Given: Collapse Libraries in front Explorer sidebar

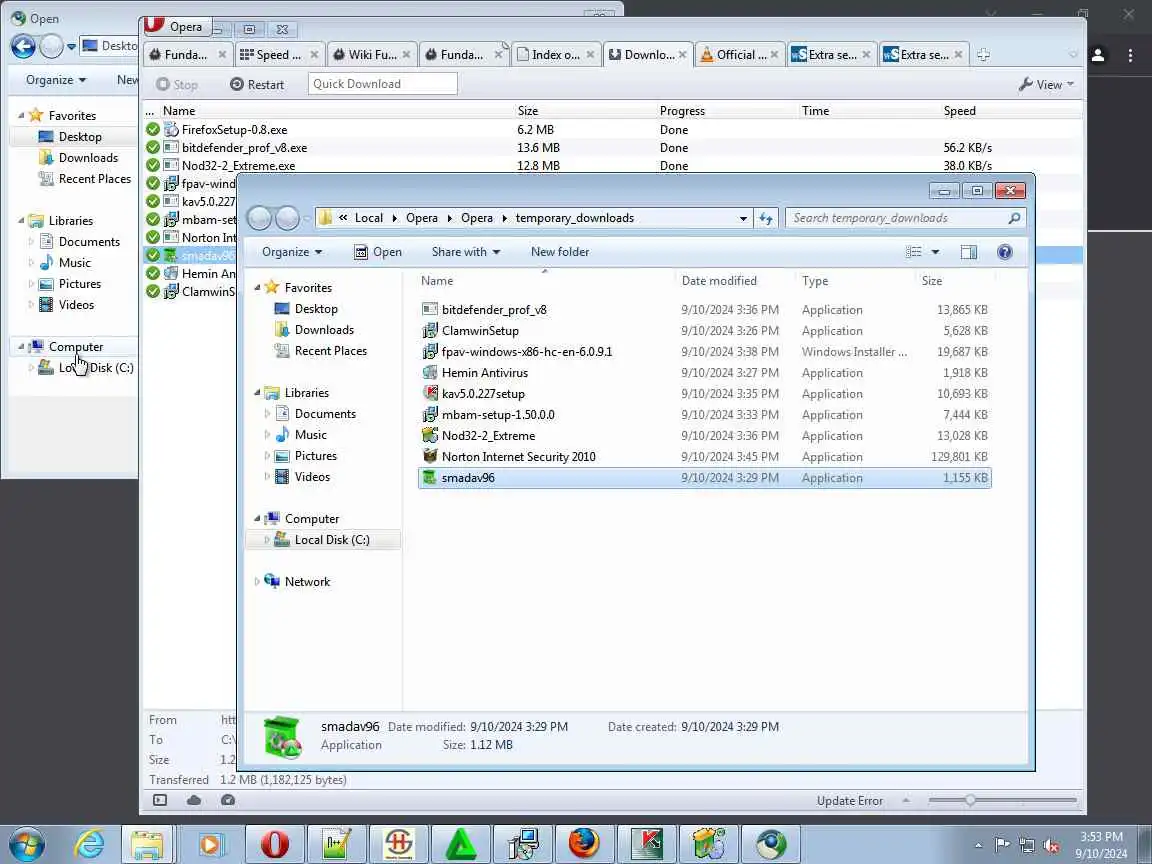Looking at the screenshot, I should [x=257, y=392].
